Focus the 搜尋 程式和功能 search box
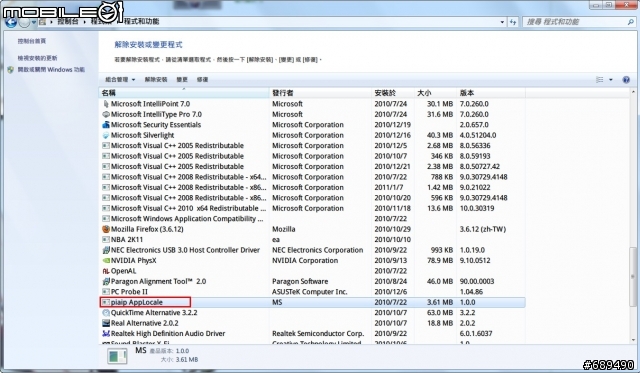Image resolution: width=640 pixels, height=373 pixels. (580, 22)
